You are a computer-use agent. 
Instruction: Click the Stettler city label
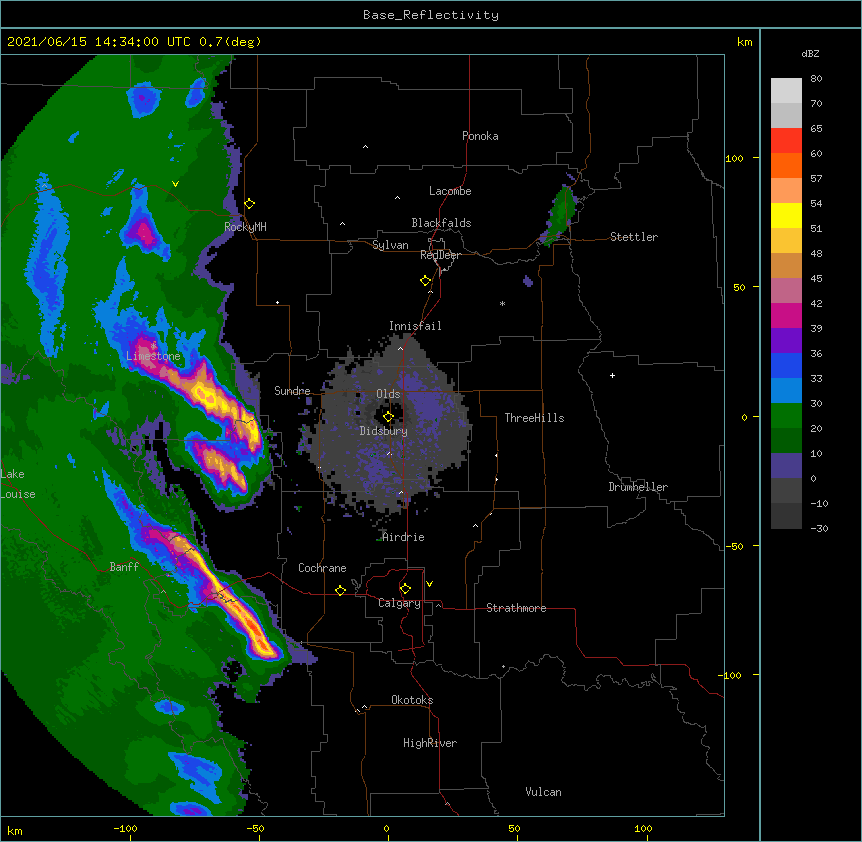click(x=634, y=237)
